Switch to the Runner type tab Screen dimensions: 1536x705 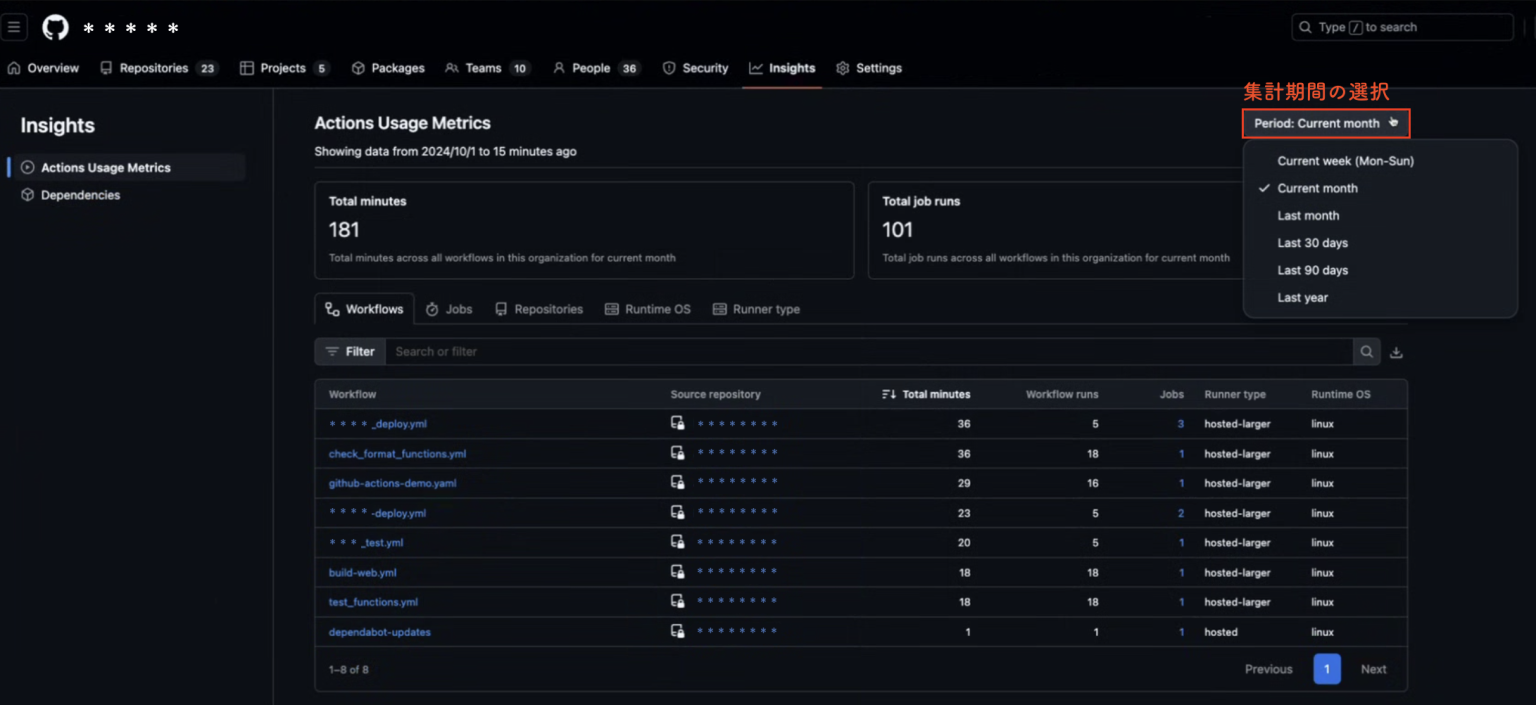756,310
